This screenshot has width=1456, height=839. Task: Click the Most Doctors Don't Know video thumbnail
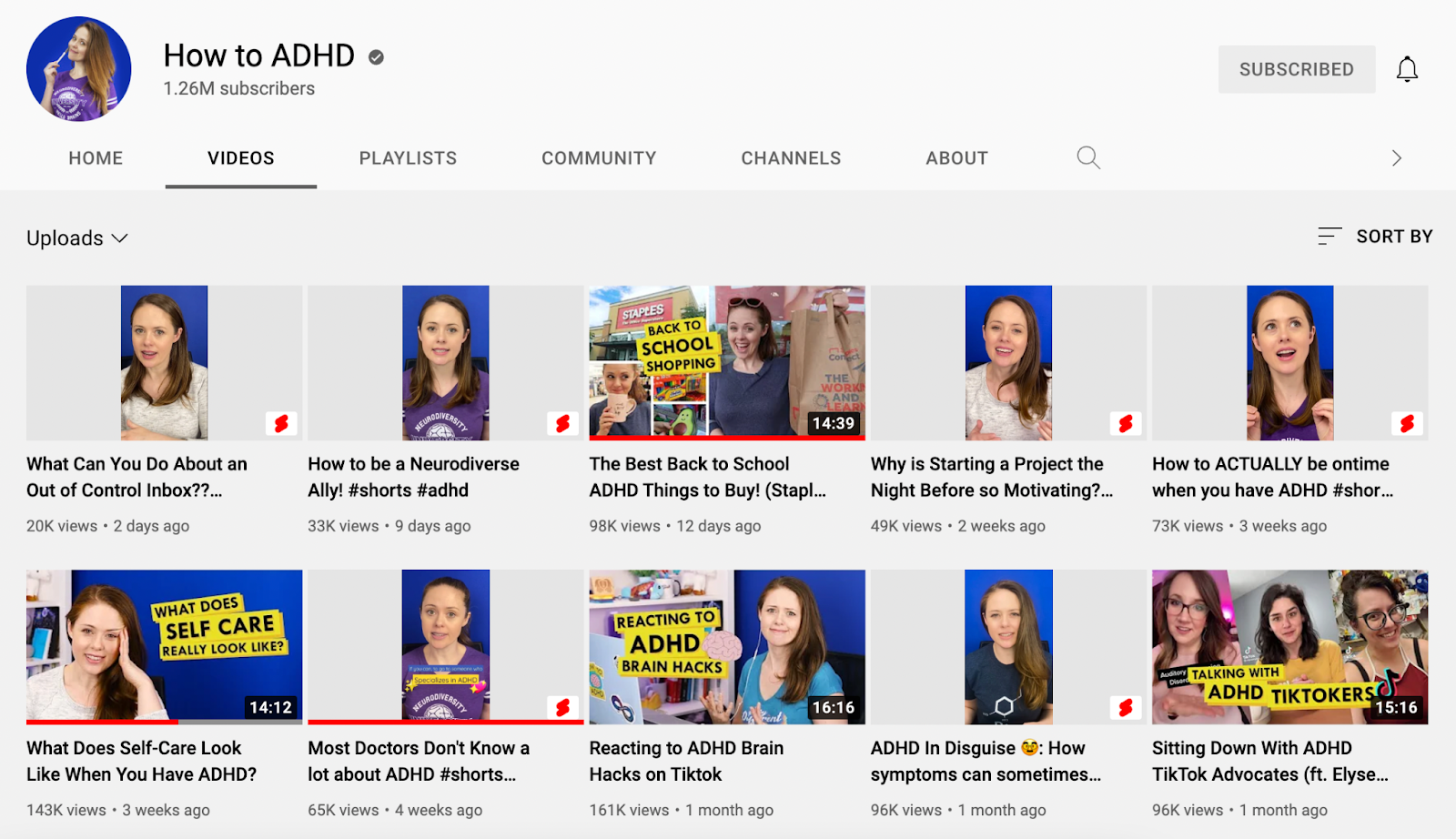point(446,647)
